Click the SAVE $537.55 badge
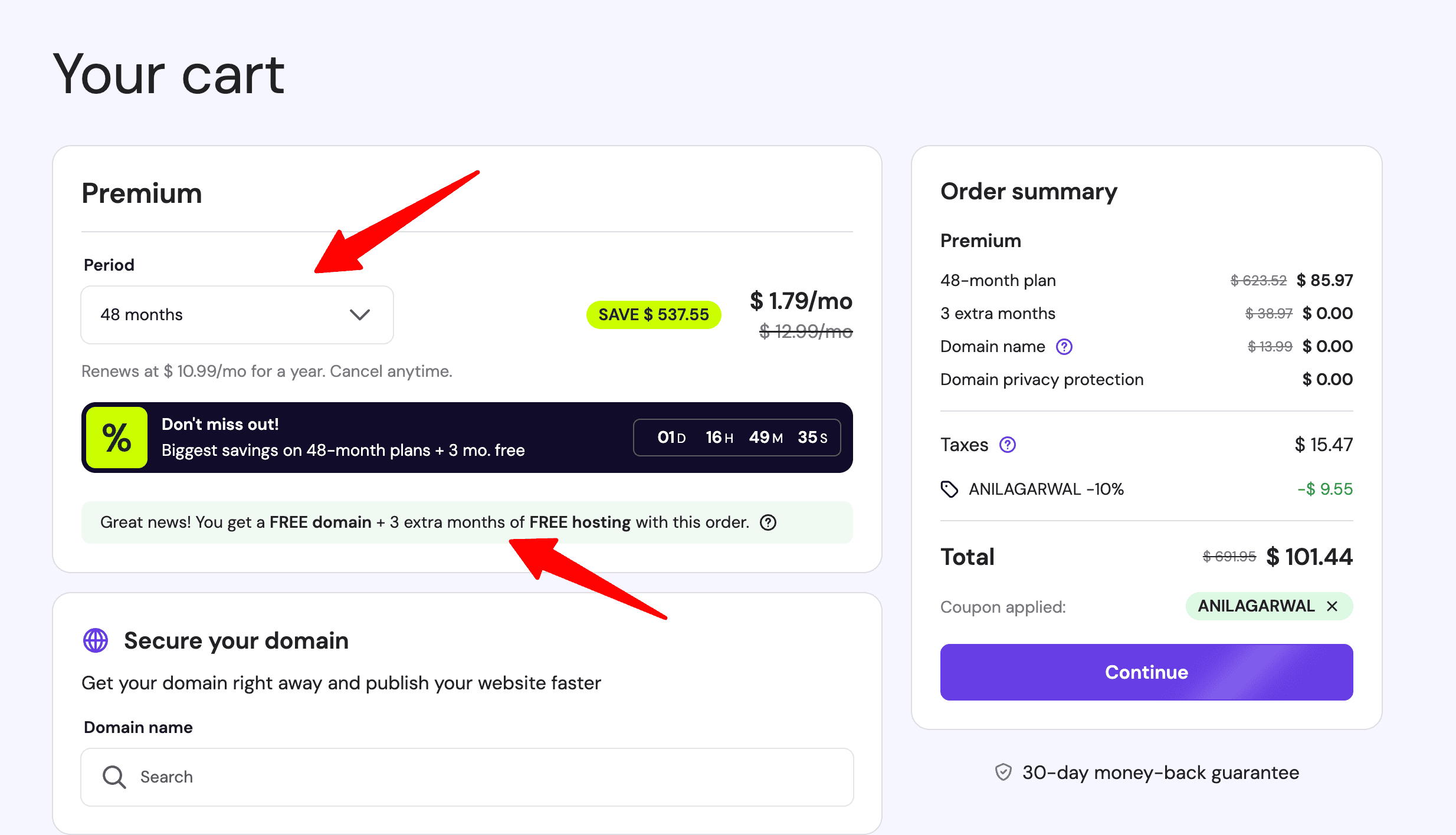The width and height of the screenshot is (1456, 835). (x=654, y=314)
